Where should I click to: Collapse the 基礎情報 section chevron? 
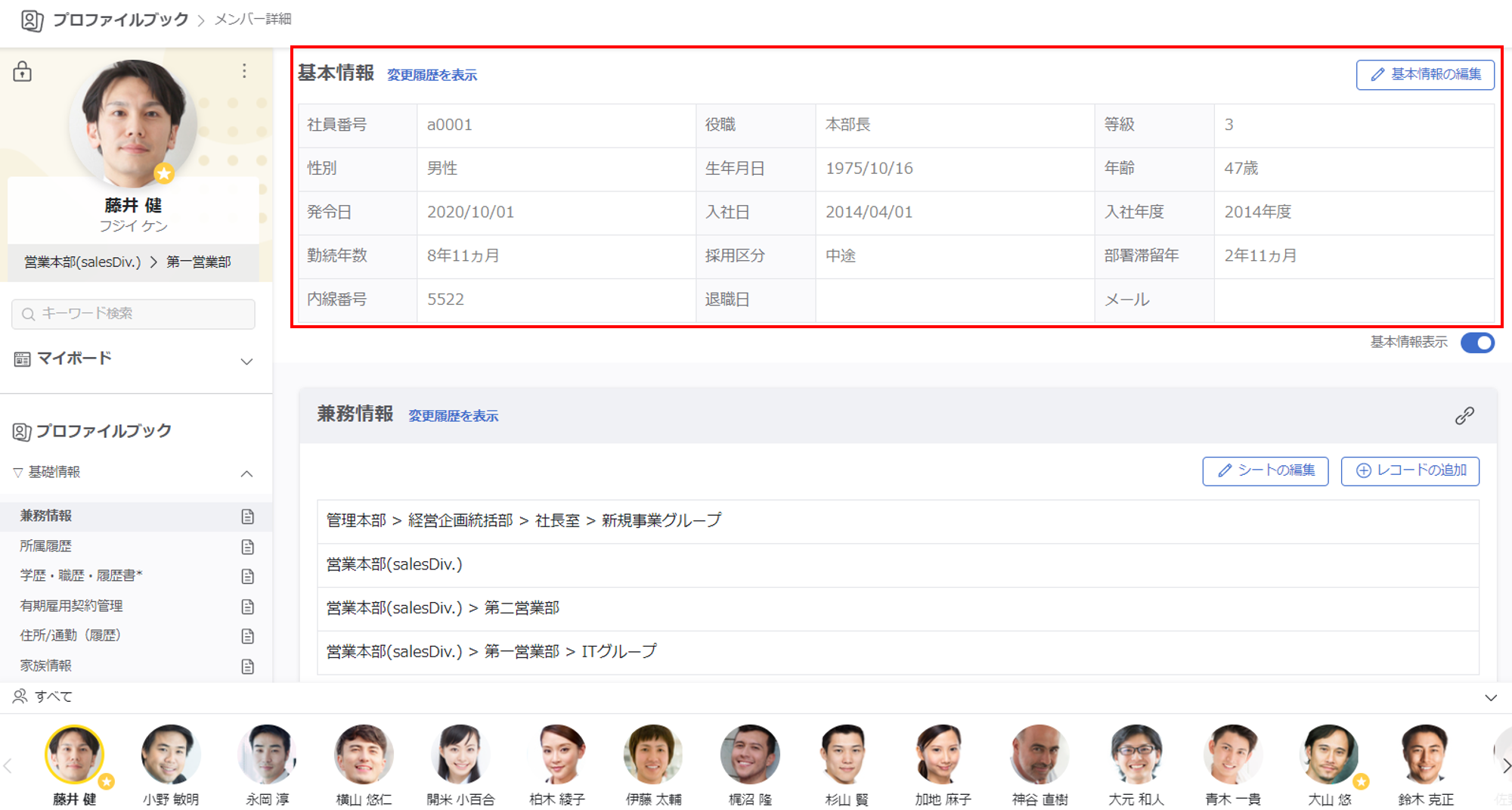click(x=246, y=473)
